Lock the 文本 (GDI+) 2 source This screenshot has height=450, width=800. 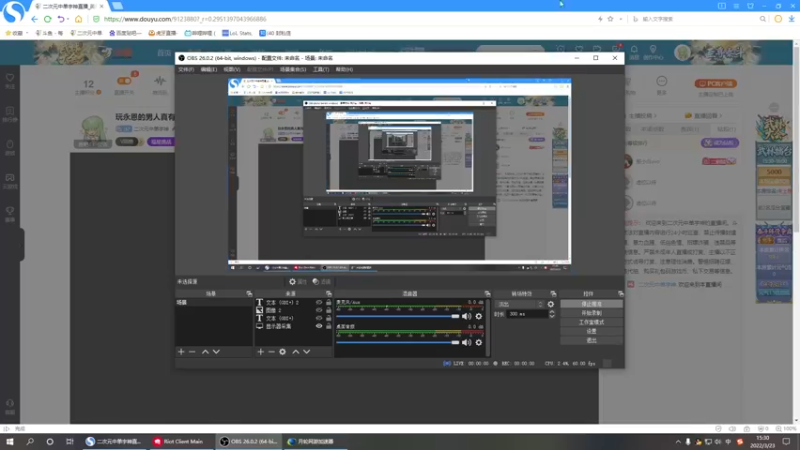pyautogui.click(x=329, y=303)
